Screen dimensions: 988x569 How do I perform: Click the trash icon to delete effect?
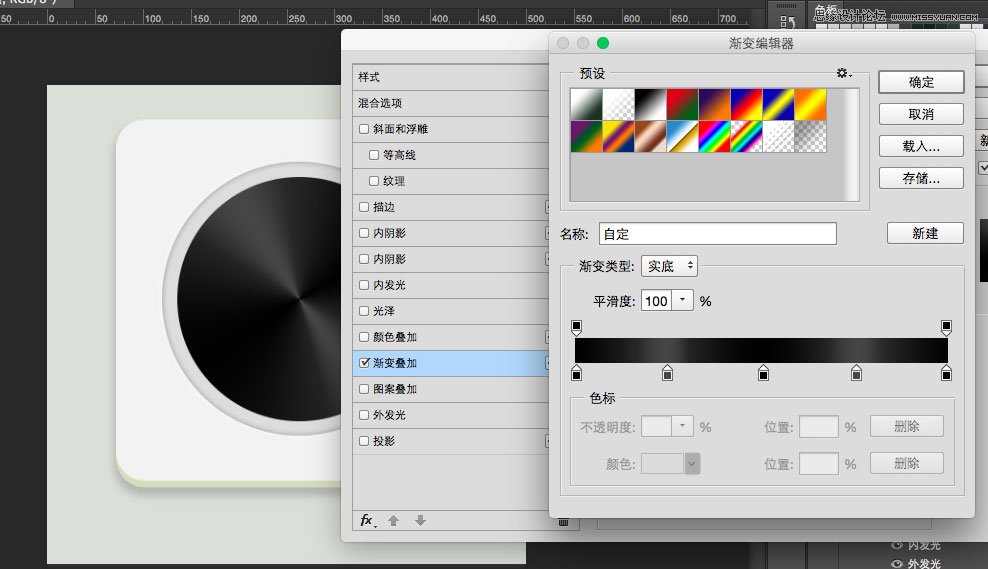pyautogui.click(x=562, y=521)
